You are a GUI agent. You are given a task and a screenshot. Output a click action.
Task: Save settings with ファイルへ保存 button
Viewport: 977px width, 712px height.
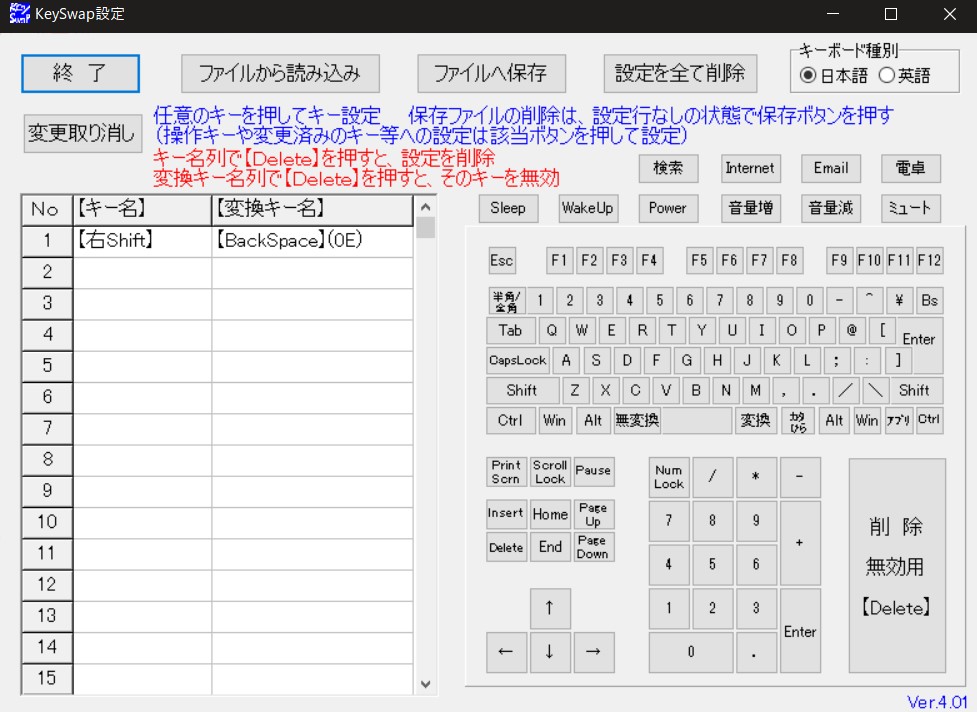pos(491,74)
